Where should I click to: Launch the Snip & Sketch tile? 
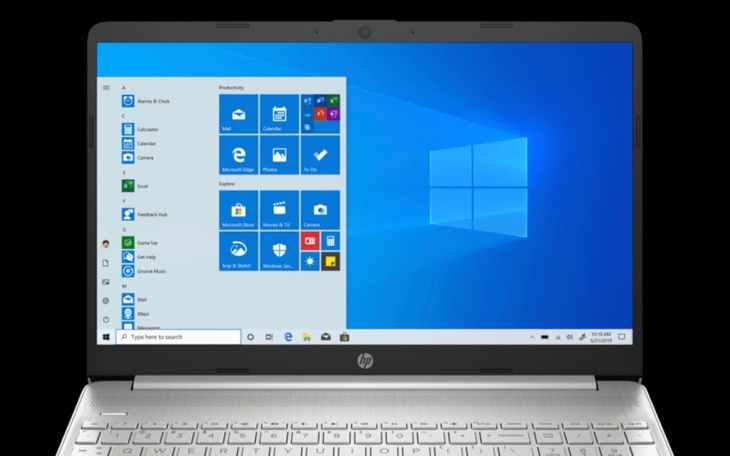click(x=238, y=251)
